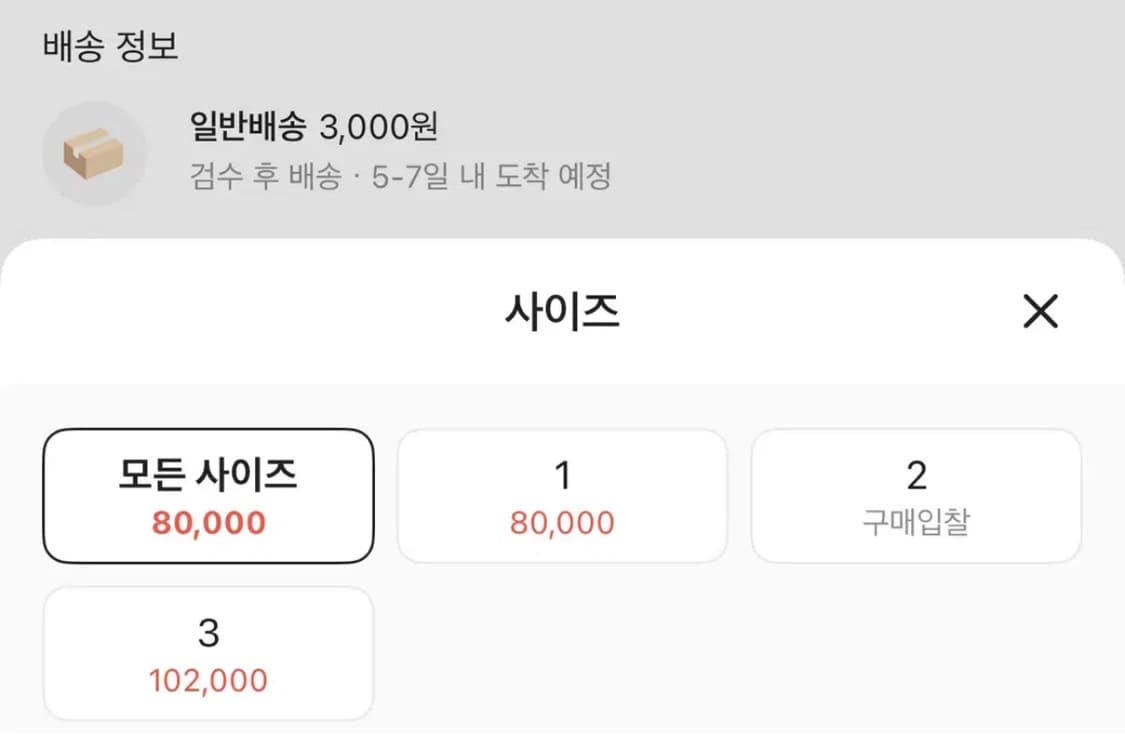Select size 2 showing 구매입찰
Image resolution: width=1125 pixels, height=738 pixels.
click(916, 495)
